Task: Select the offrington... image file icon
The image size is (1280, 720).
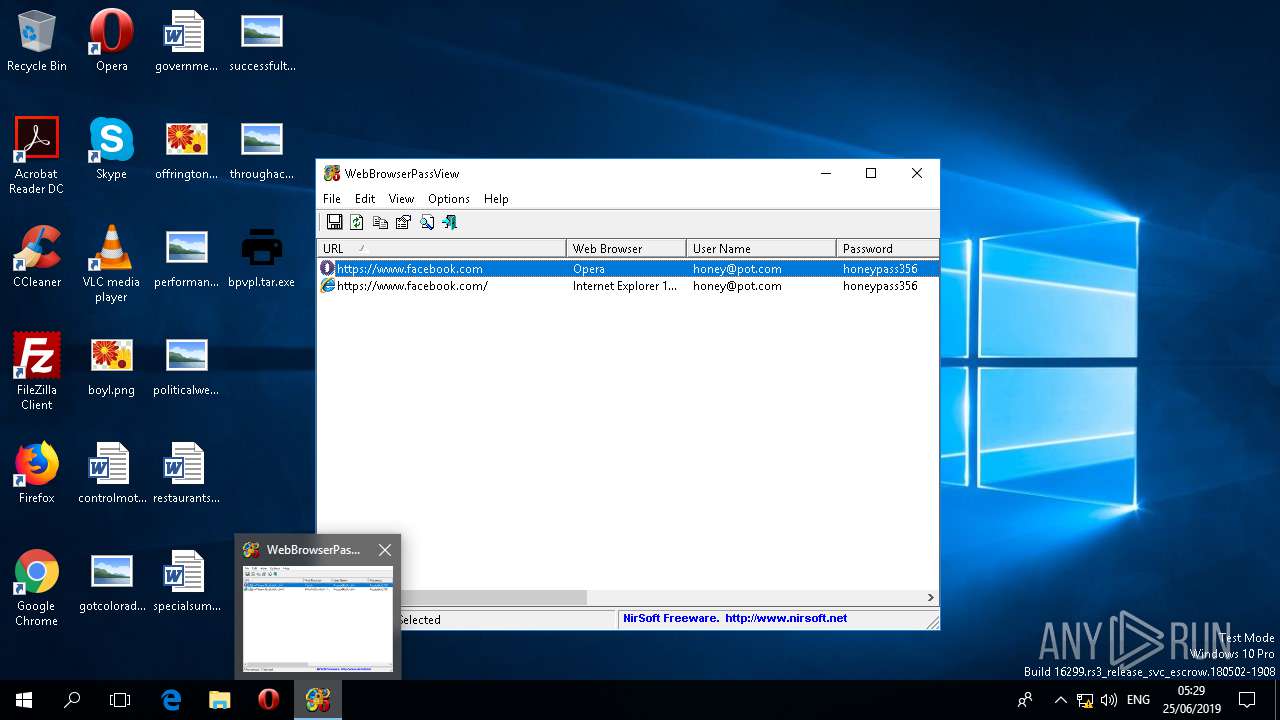Action: coord(186,149)
